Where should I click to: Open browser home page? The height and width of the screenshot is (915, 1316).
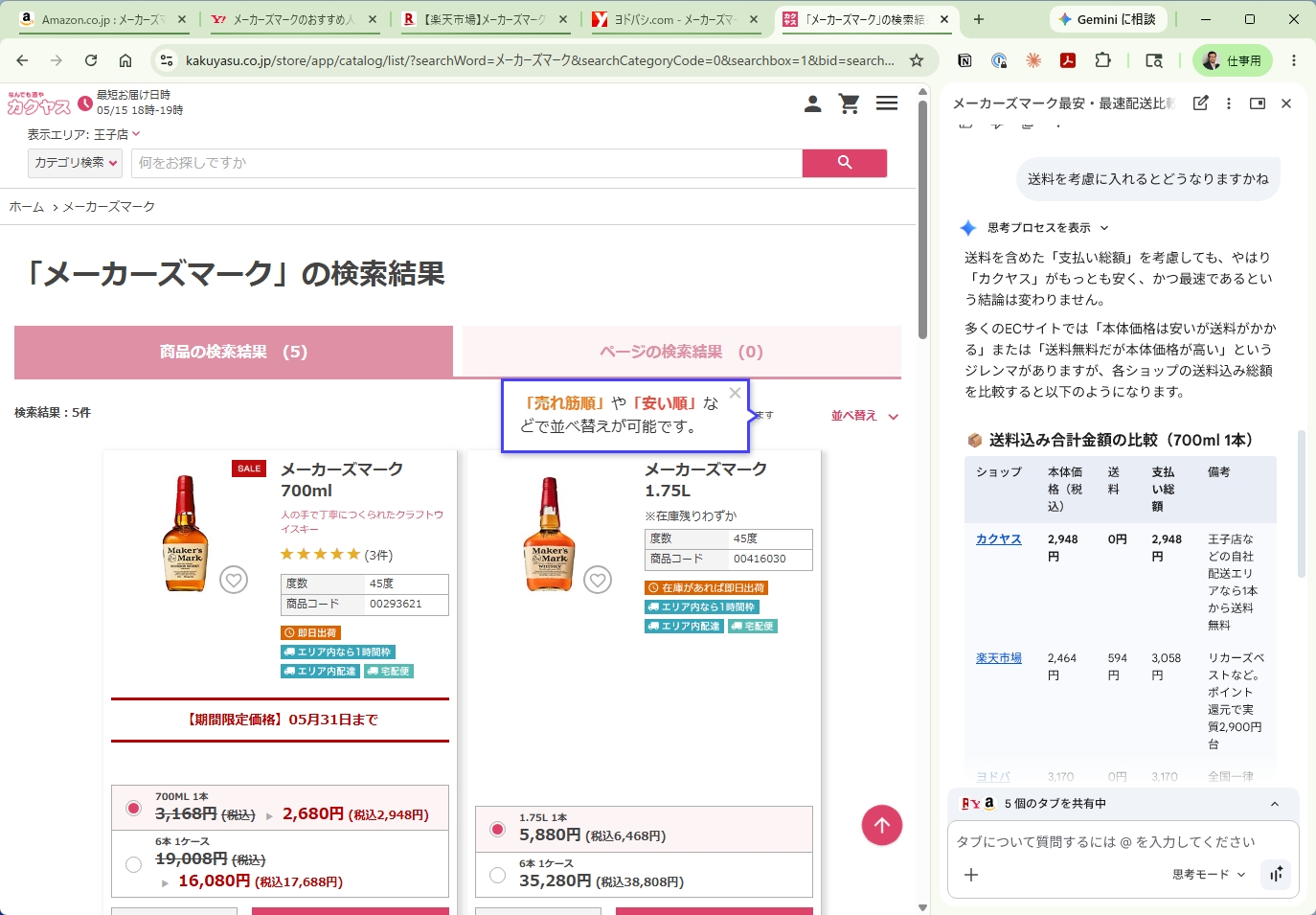(x=125, y=60)
